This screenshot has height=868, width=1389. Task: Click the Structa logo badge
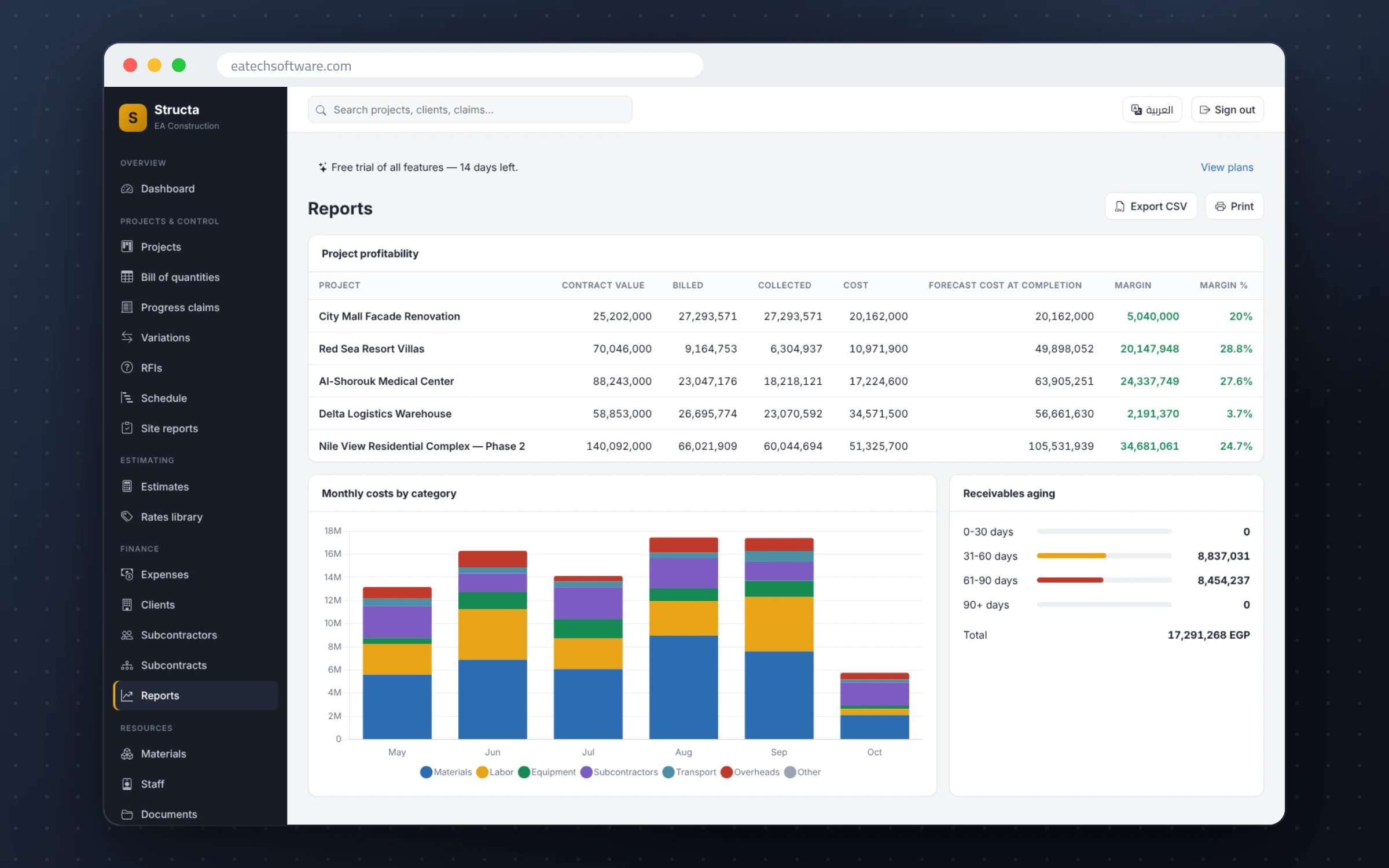(x=133, y=117)
